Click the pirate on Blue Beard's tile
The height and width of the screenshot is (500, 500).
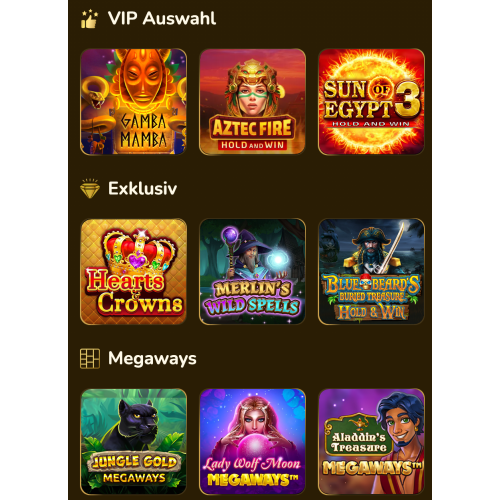[x=372, y=249]
